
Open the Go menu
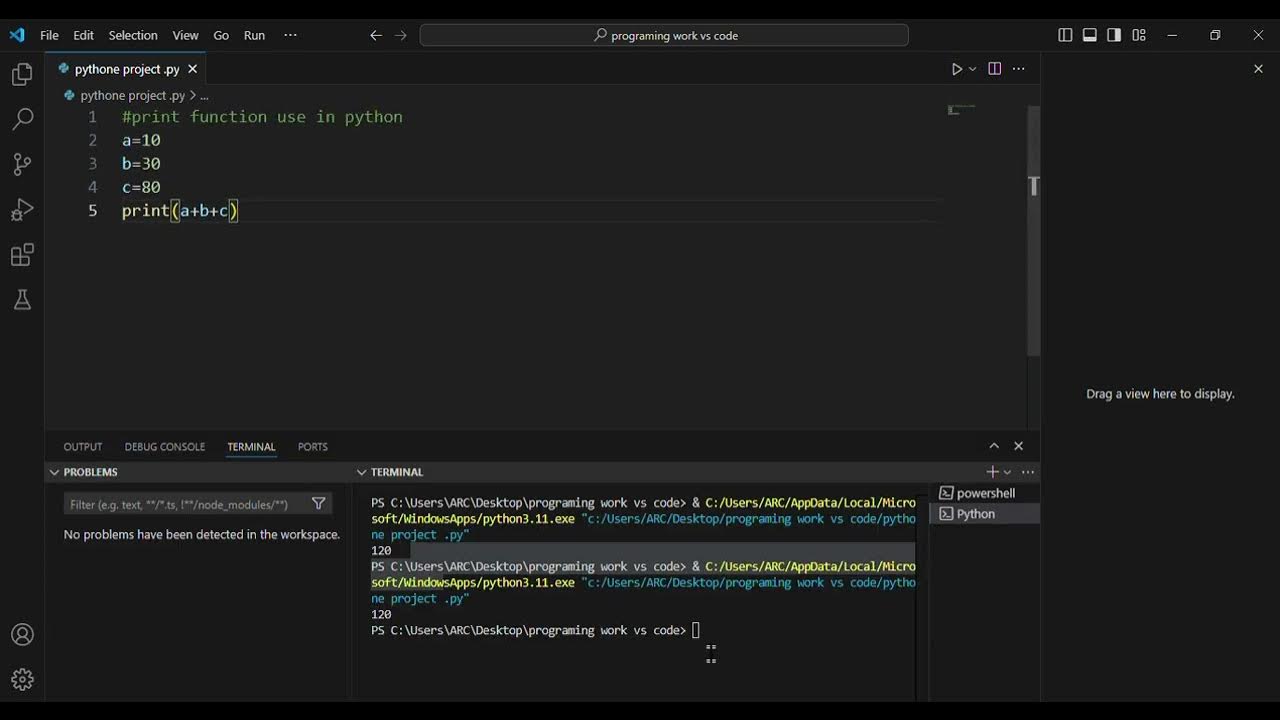pos(221,35)
